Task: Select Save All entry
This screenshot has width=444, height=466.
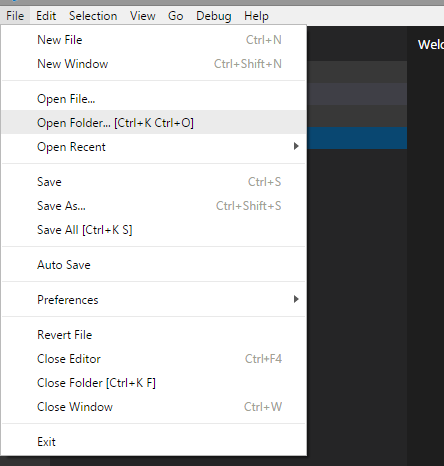Action: point(154,230)
